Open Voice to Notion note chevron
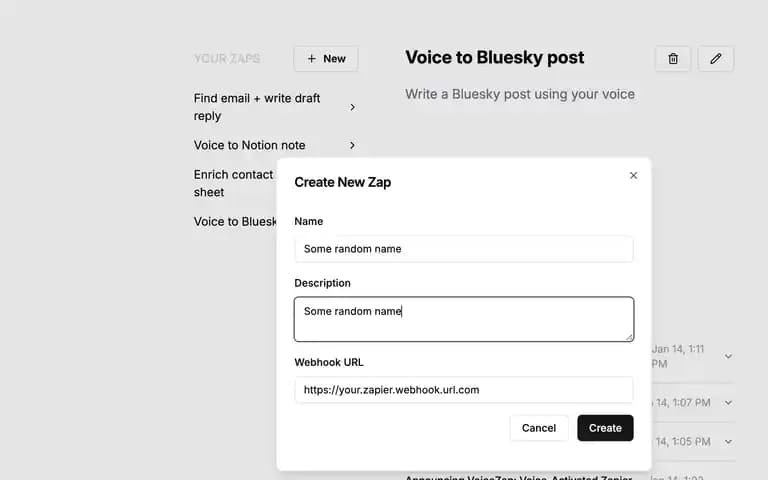The height and width of the screenshot is (480, 768). tap(352, 145)
